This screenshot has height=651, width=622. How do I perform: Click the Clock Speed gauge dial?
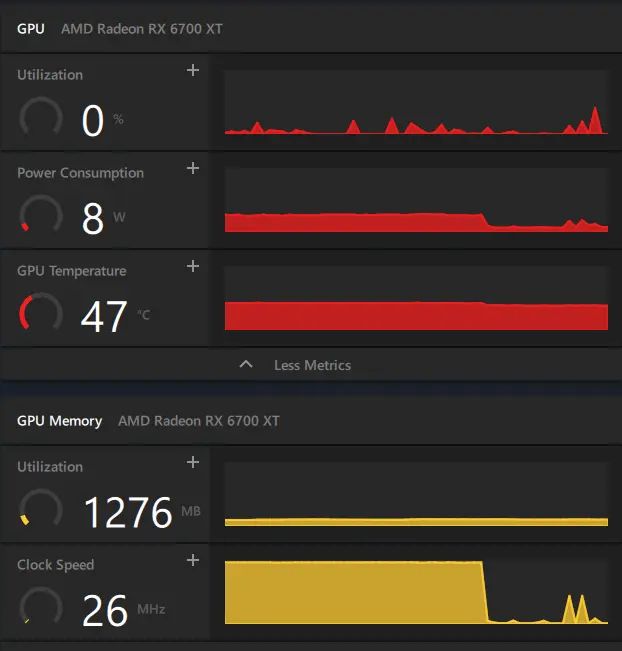[x=41, y=607]
